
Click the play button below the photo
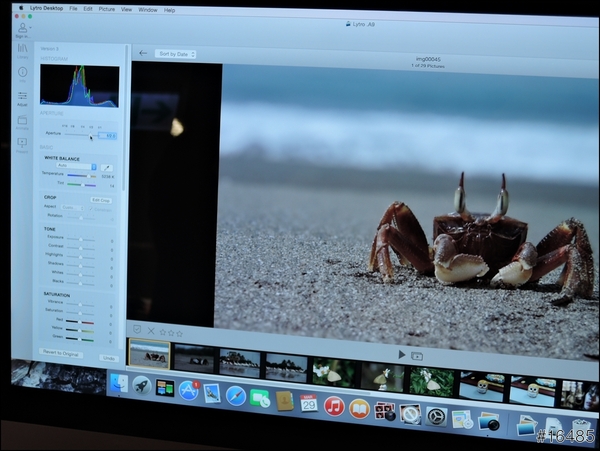pos(402,354)
